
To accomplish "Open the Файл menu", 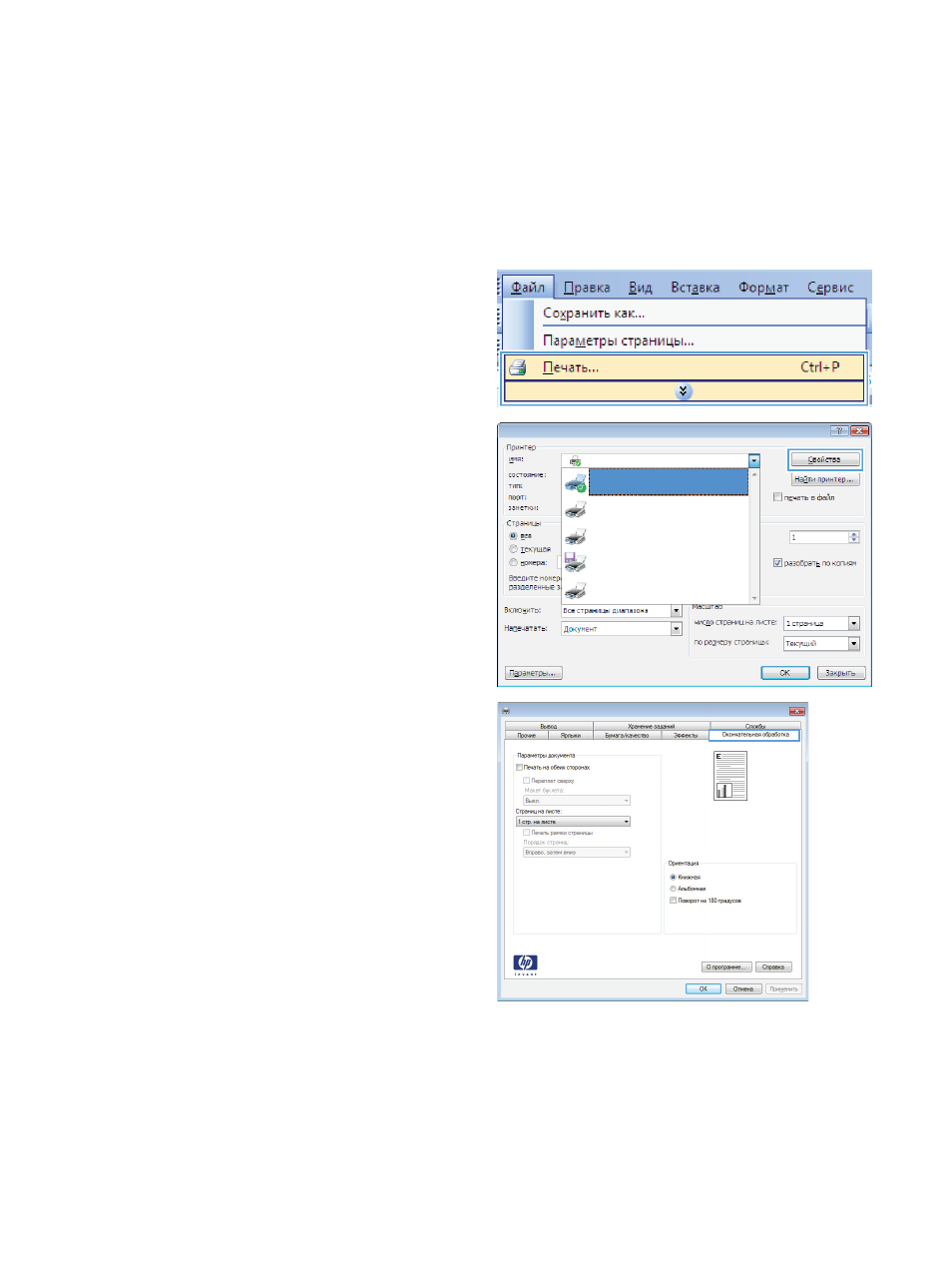I will click(x=528, y=288).
